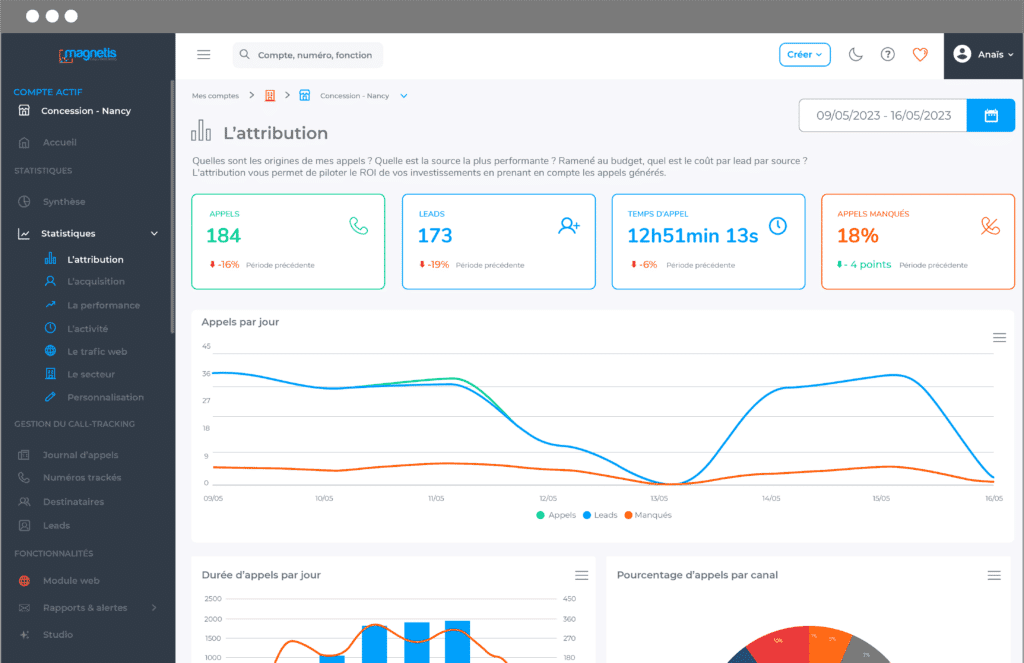The image size is (1024, 663).
Task: Collapse the Statistiques sidebar section
Action: coord(154,234)
